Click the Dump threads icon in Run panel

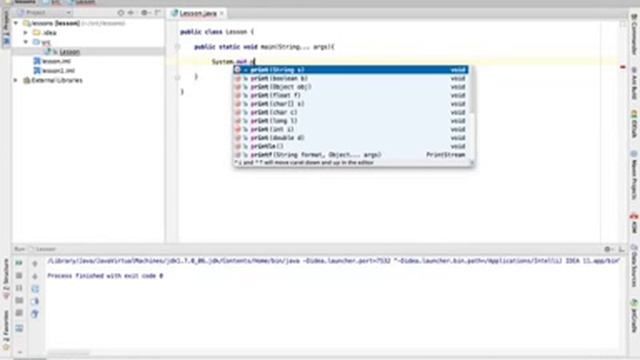[19, 301]
